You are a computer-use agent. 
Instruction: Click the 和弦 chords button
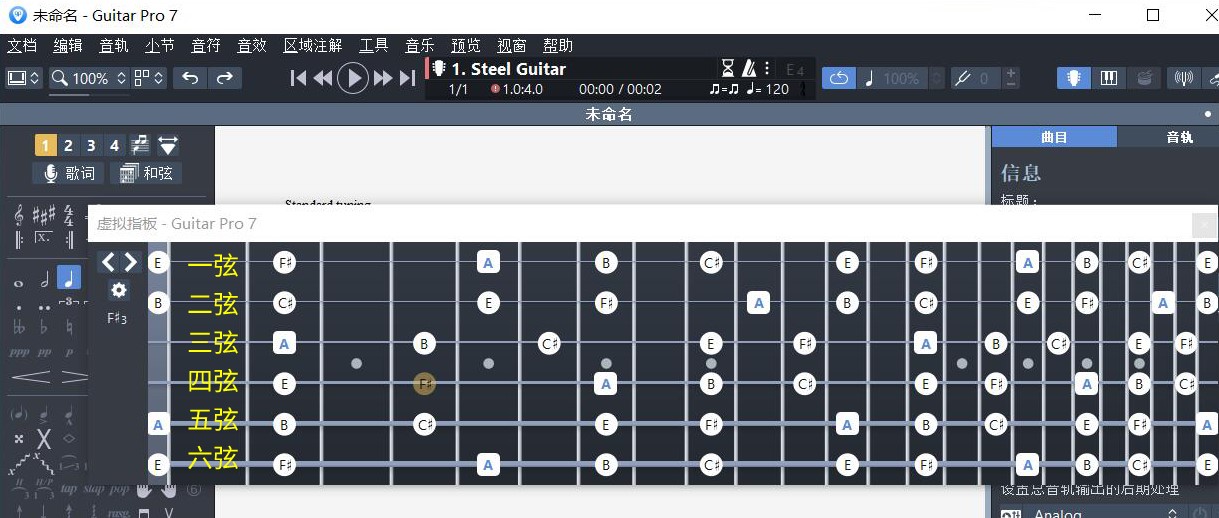tap(146, 173)
